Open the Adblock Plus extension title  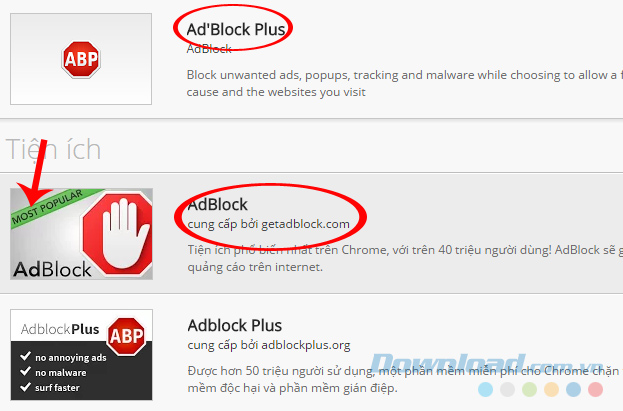click(235, 326)
